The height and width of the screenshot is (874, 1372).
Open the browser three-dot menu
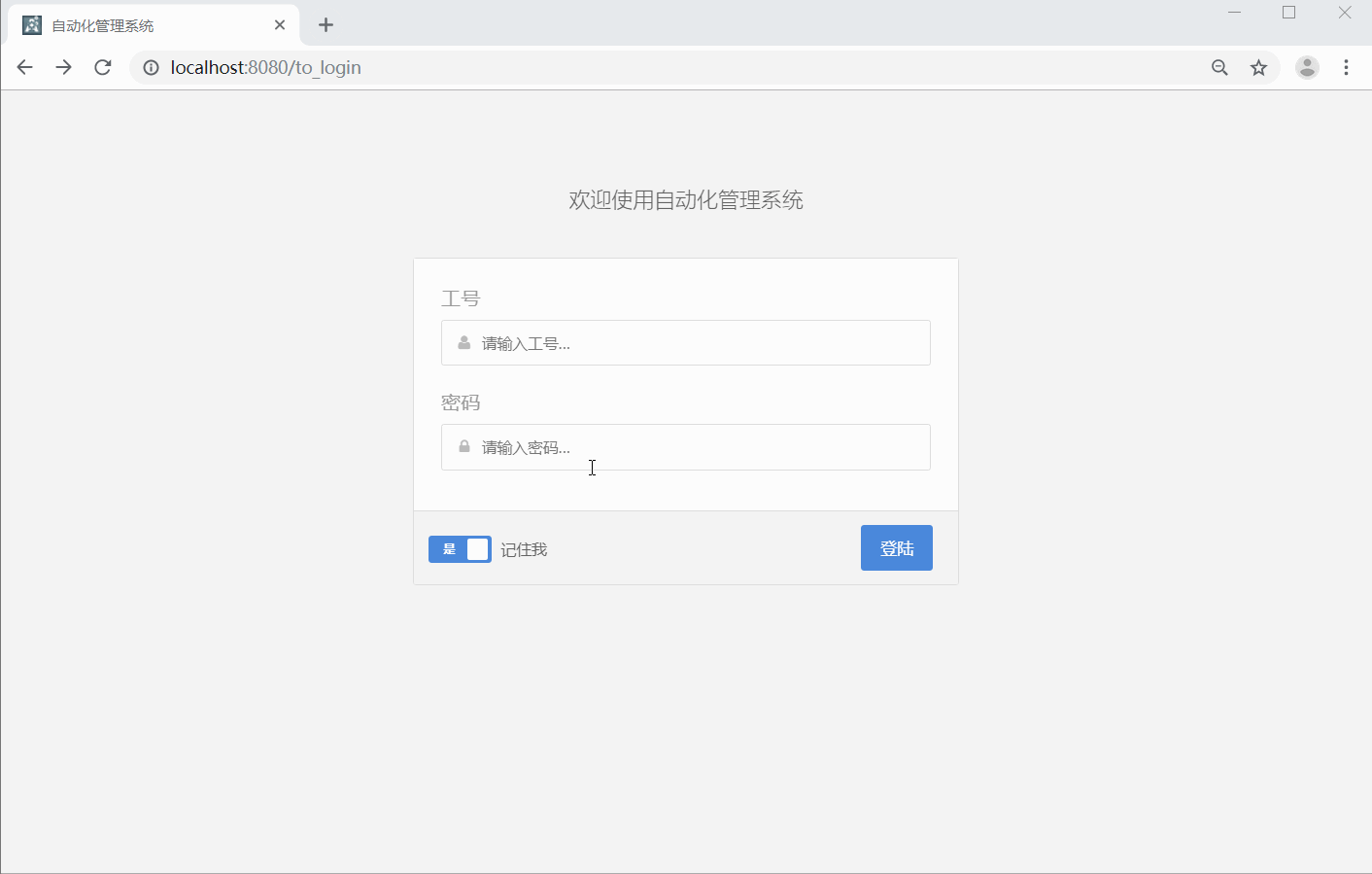pyautogui.click(x=1347, y=67)
